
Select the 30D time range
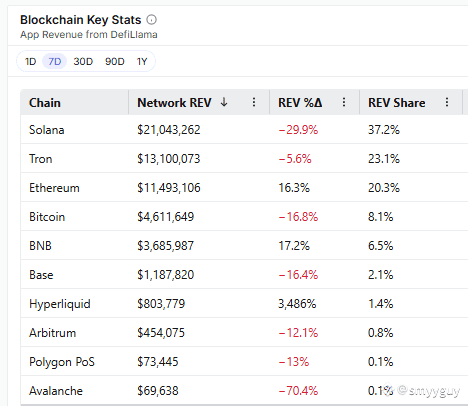(83, 62)
